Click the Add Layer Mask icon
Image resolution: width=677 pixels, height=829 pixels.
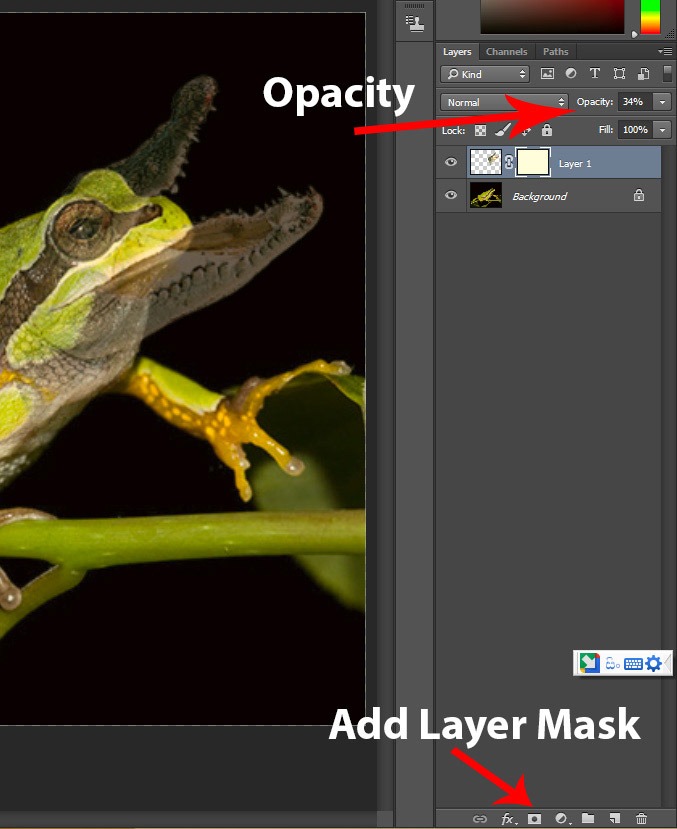pos(534,819)
